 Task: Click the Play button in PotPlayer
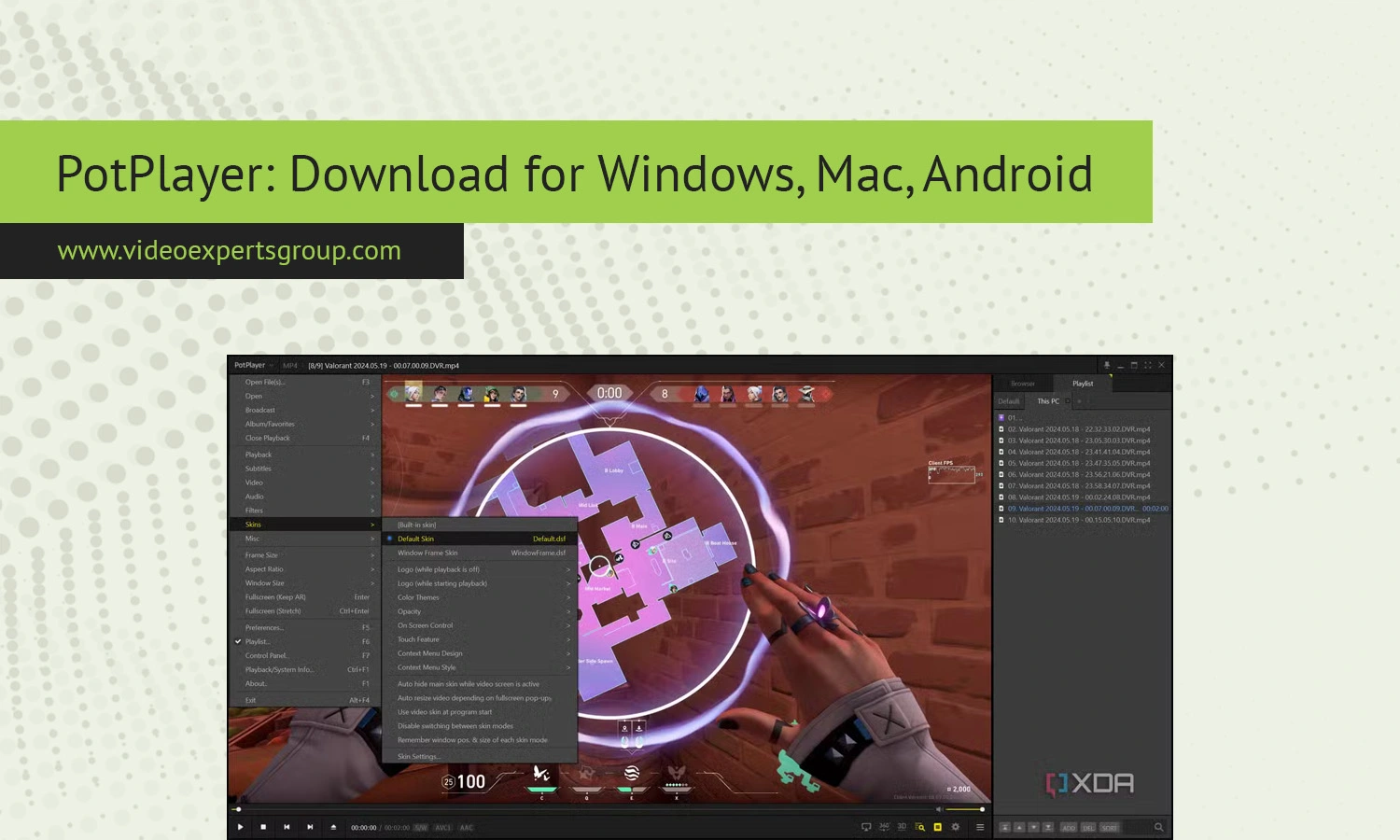click(241, 827)
